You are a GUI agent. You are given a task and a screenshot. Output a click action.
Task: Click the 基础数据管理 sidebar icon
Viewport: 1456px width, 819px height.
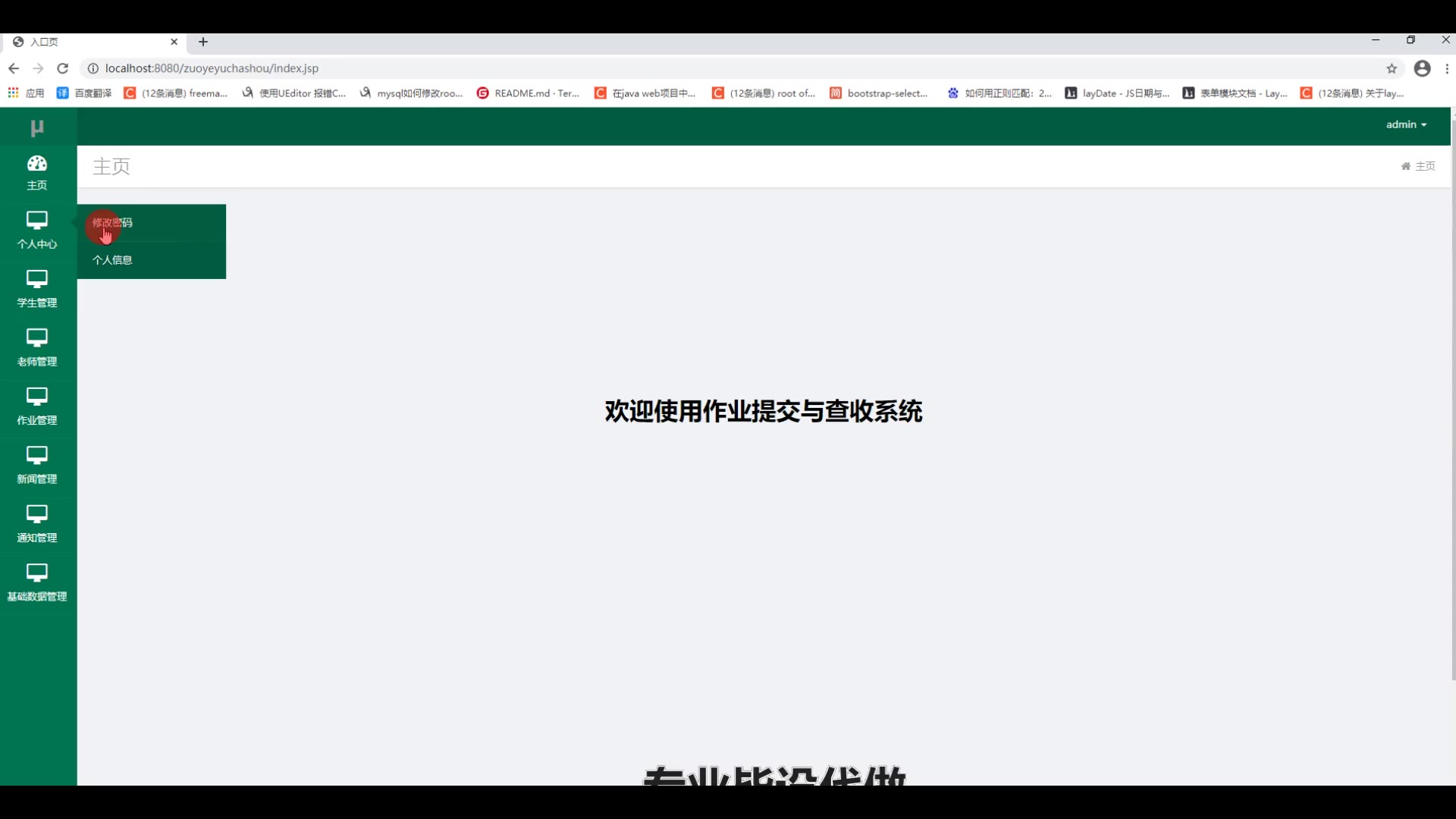point(36,573)
